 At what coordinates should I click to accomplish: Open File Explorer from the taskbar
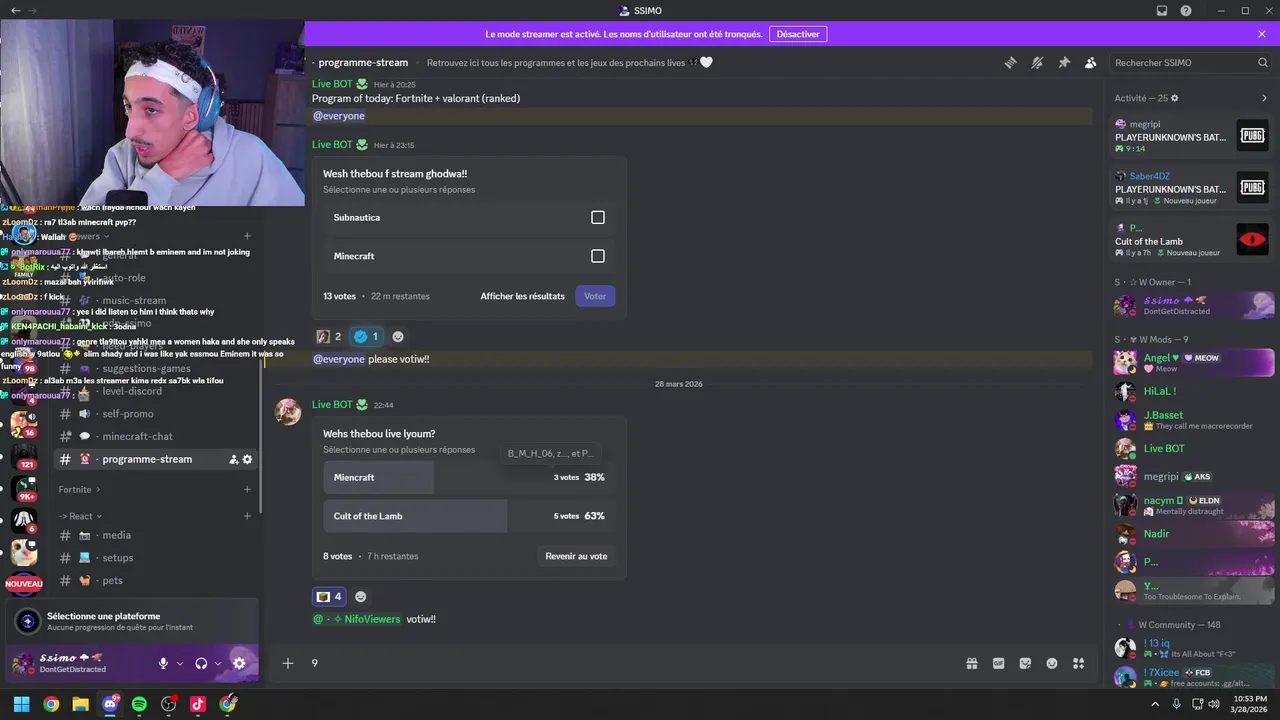(x=80, y=704)
